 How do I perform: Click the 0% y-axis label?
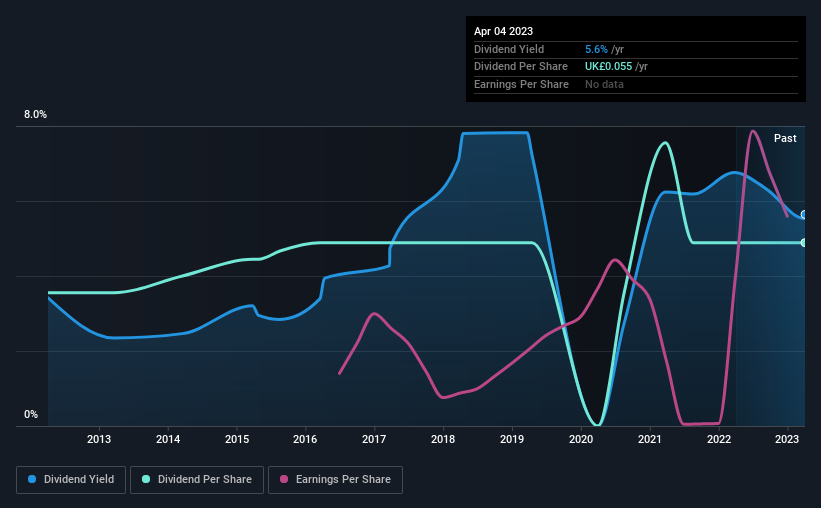31,414
